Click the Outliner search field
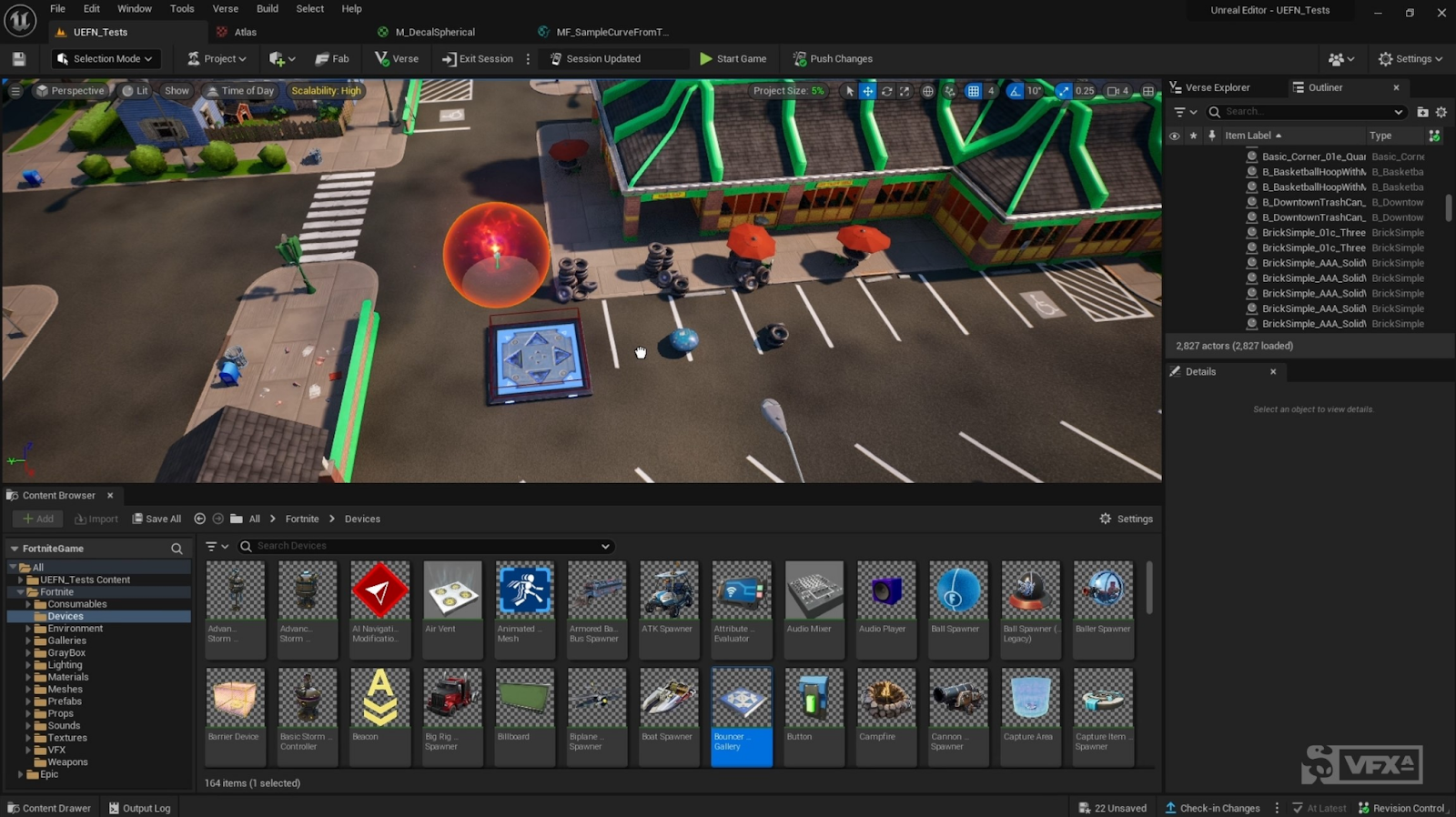This screenshot has height=817, width=1456. tap(1305, 112)
